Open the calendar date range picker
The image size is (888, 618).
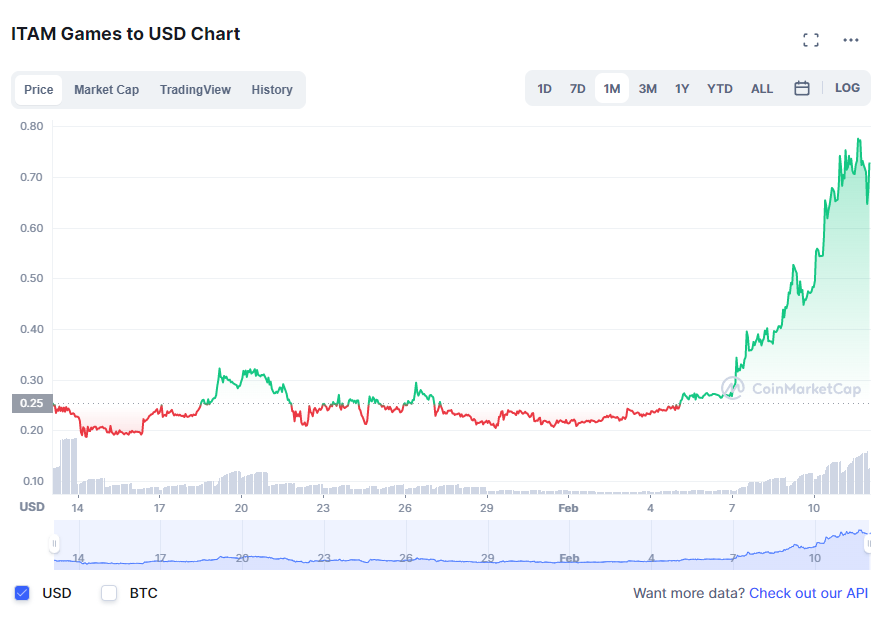tap(801, 88)
